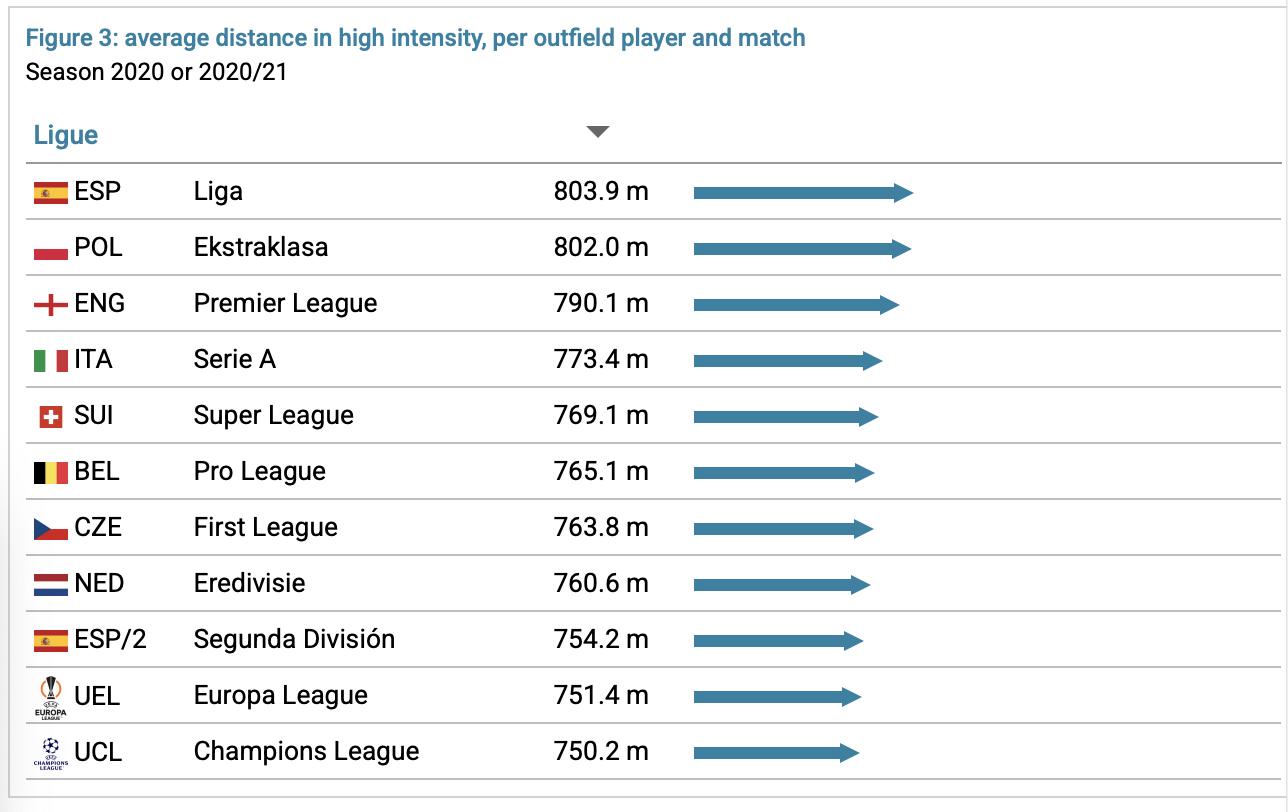Click the Spain flag icon for Liga
The image size is (1288, 812).
[50, 192]
